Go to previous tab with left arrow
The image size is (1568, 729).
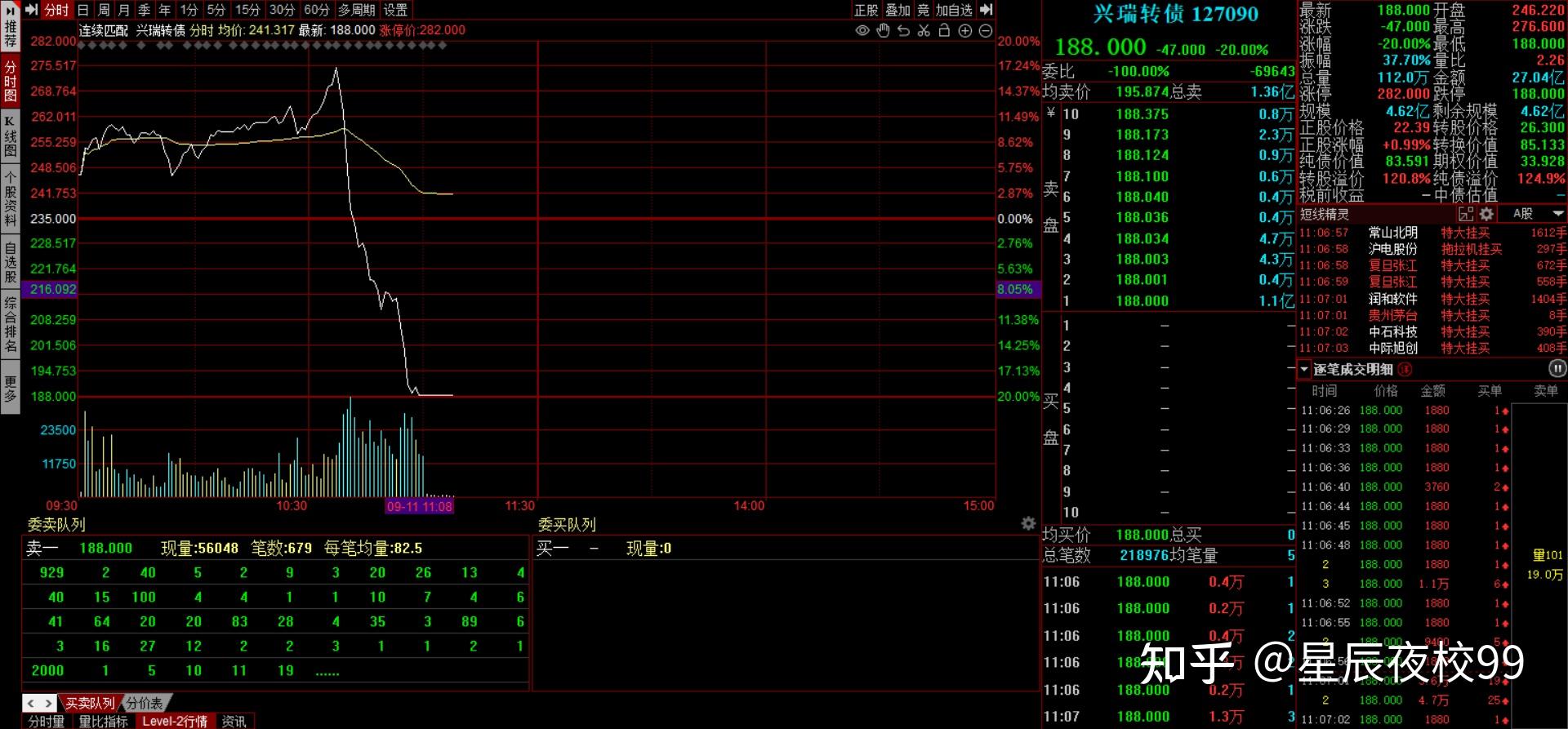coord(31,703)
